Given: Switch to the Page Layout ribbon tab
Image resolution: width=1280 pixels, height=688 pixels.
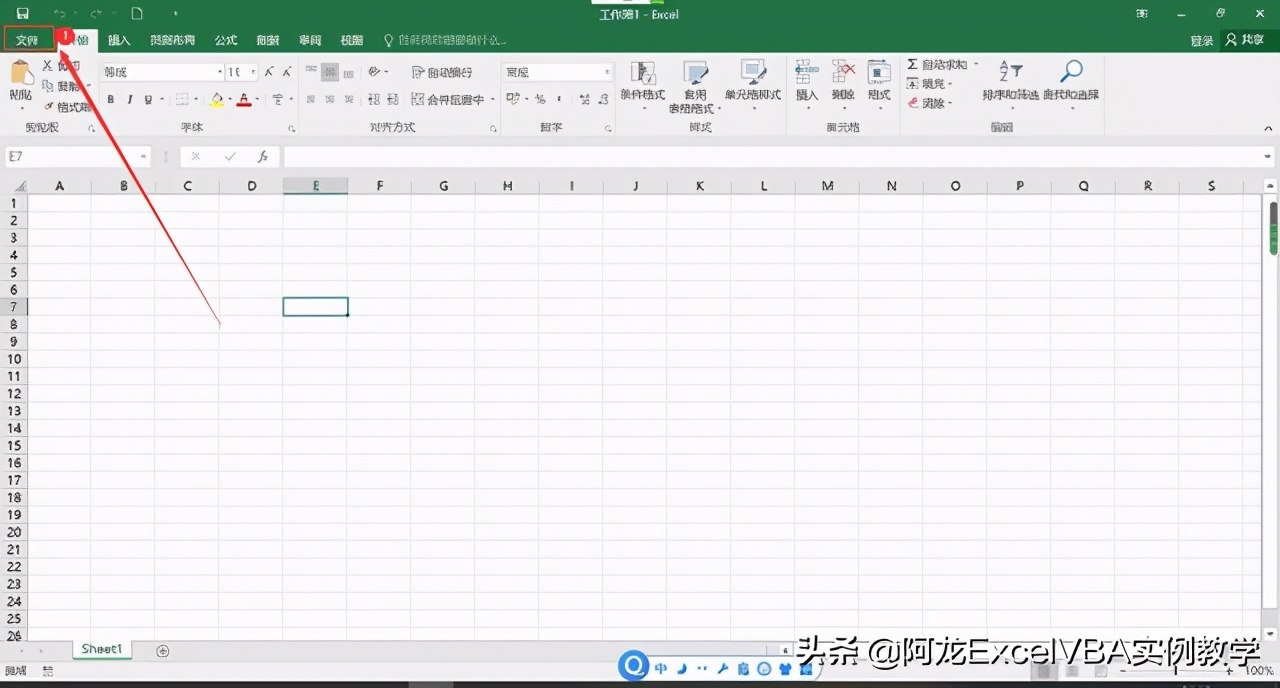Looking at the screenshot, I should tap(172, 40).
